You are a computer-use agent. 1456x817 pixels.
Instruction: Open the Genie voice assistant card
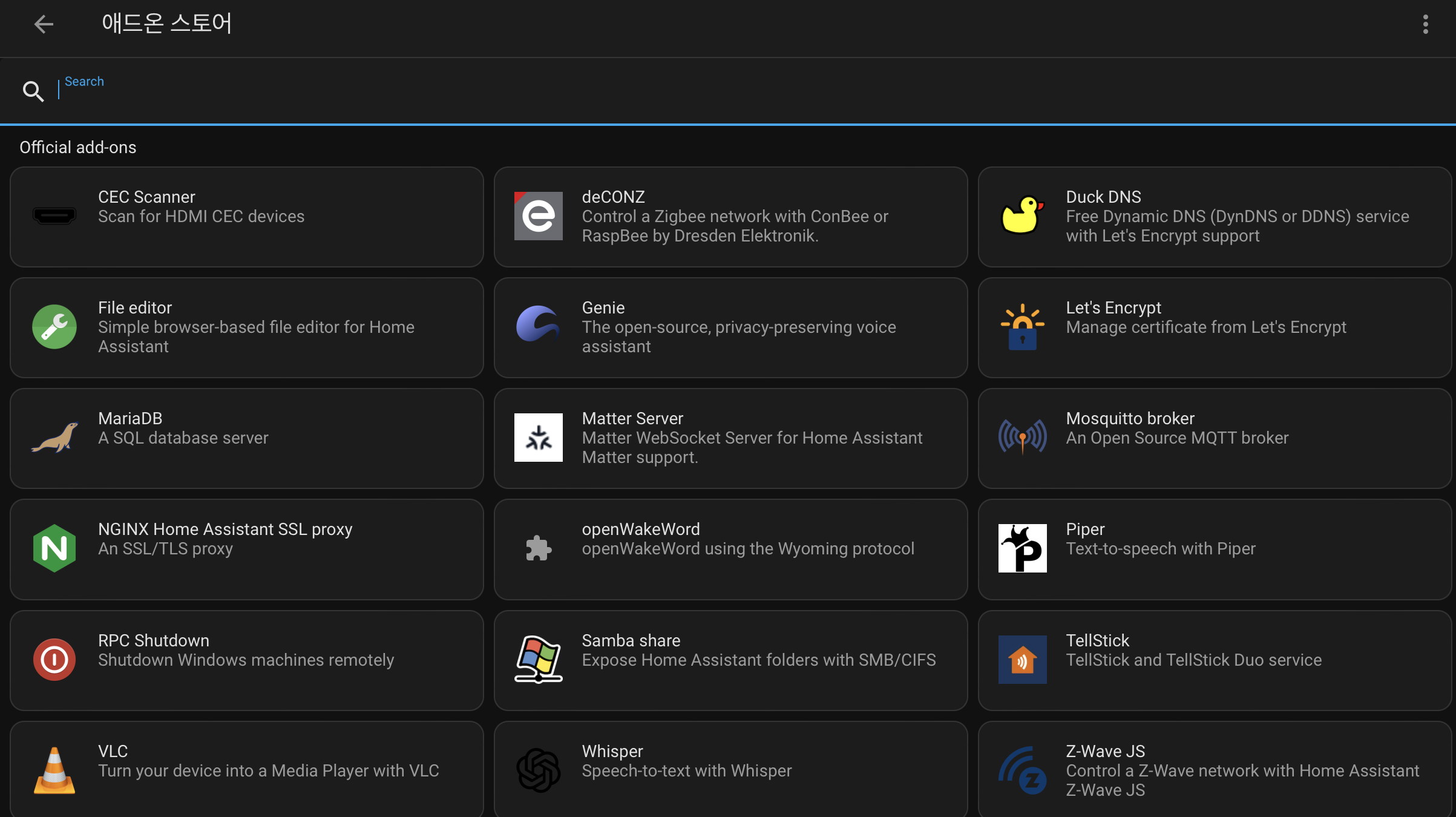tap(730, 327)
